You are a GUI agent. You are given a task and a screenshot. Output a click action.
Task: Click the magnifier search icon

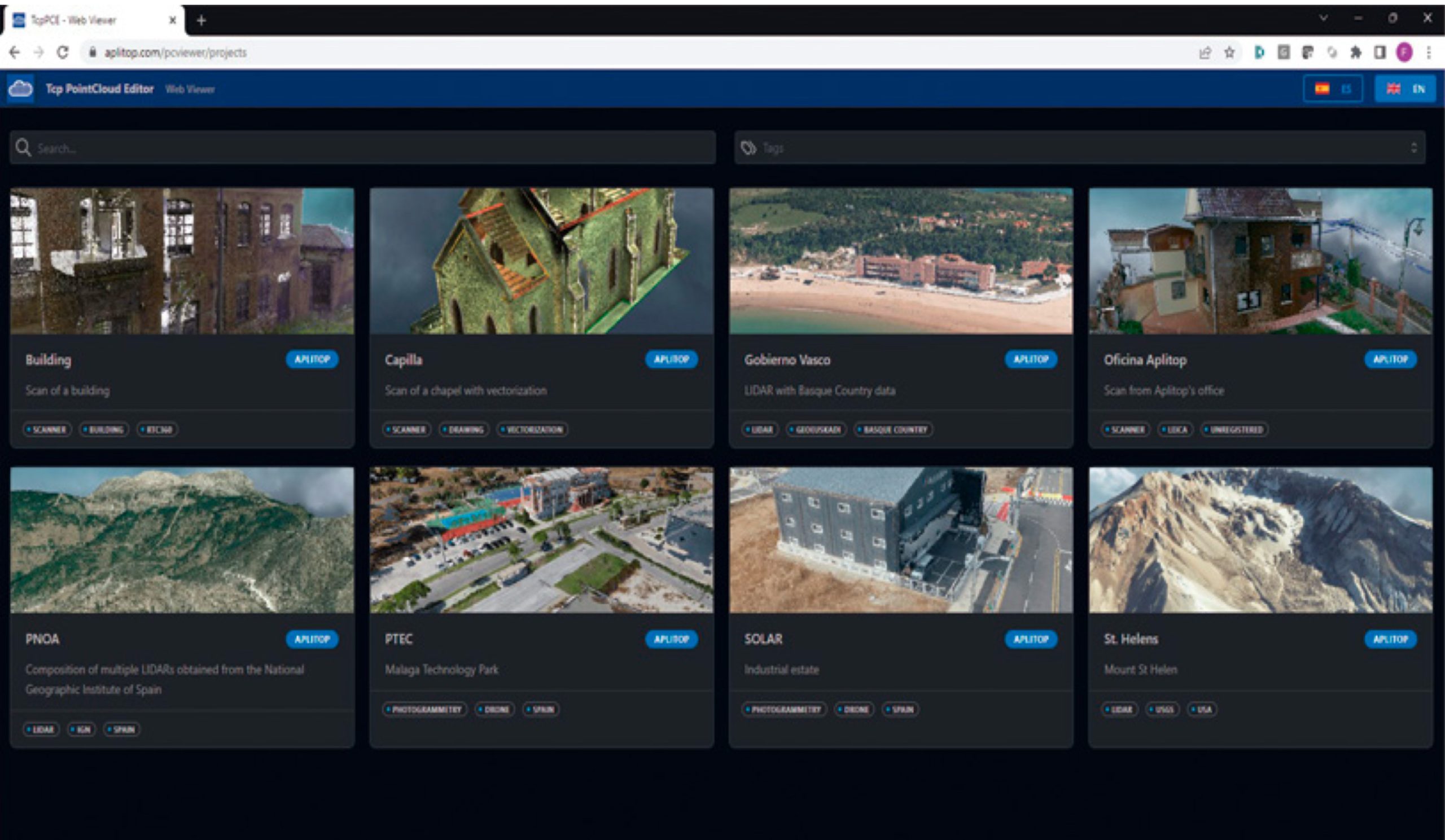click(23, 148)
